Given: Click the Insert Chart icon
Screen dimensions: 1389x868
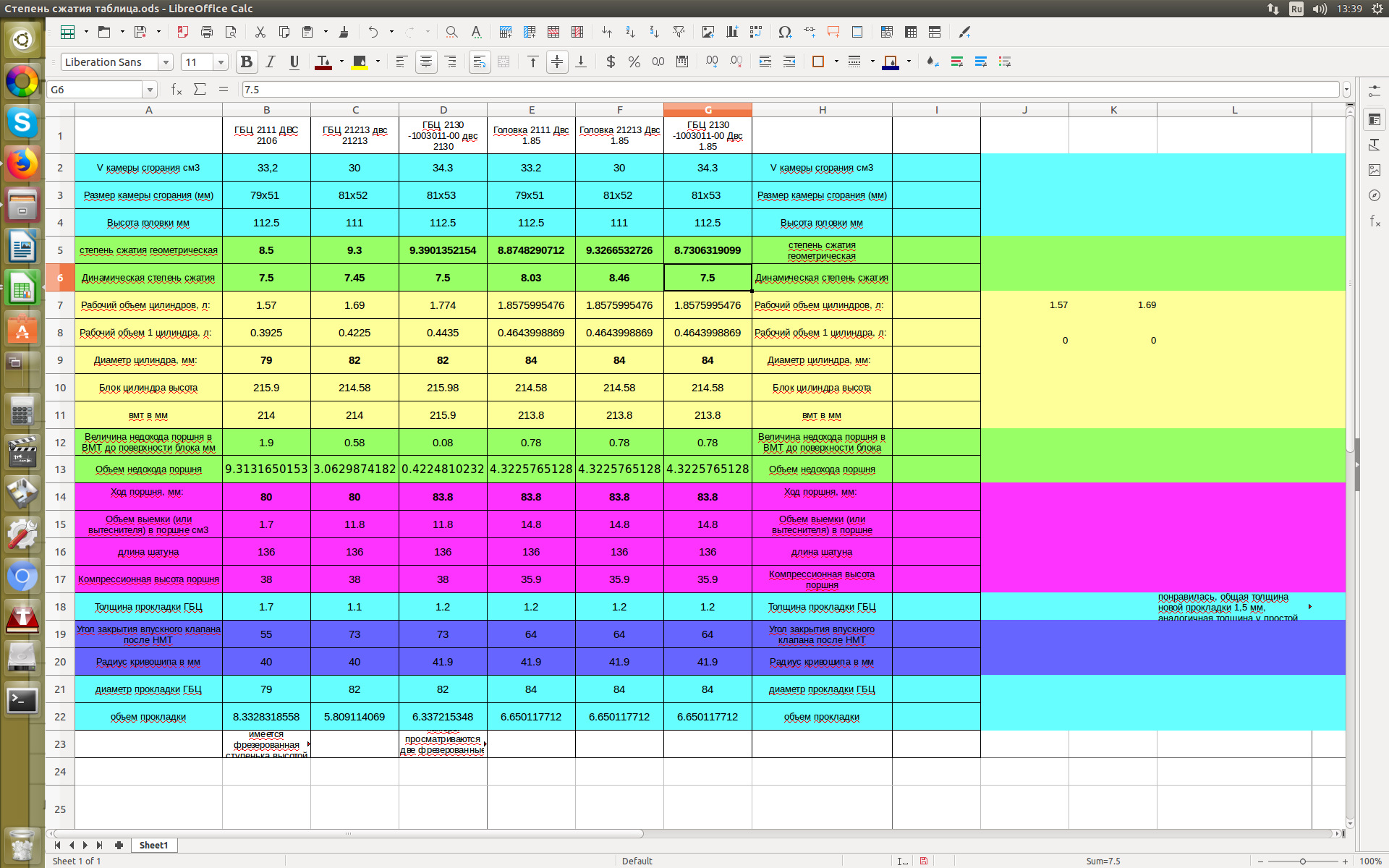Looking at the screenshot, I should click(x=732, y=32).
